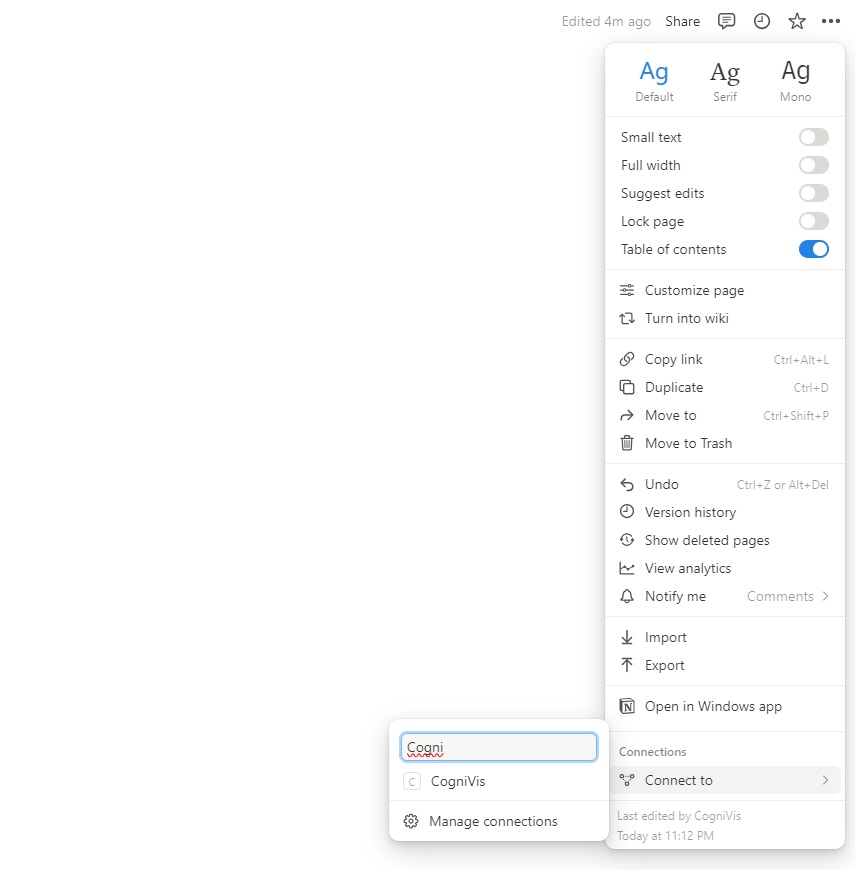Screen dimensions: 855x870
Task: Click the three-dot more options icon
Action: (831, 21)
